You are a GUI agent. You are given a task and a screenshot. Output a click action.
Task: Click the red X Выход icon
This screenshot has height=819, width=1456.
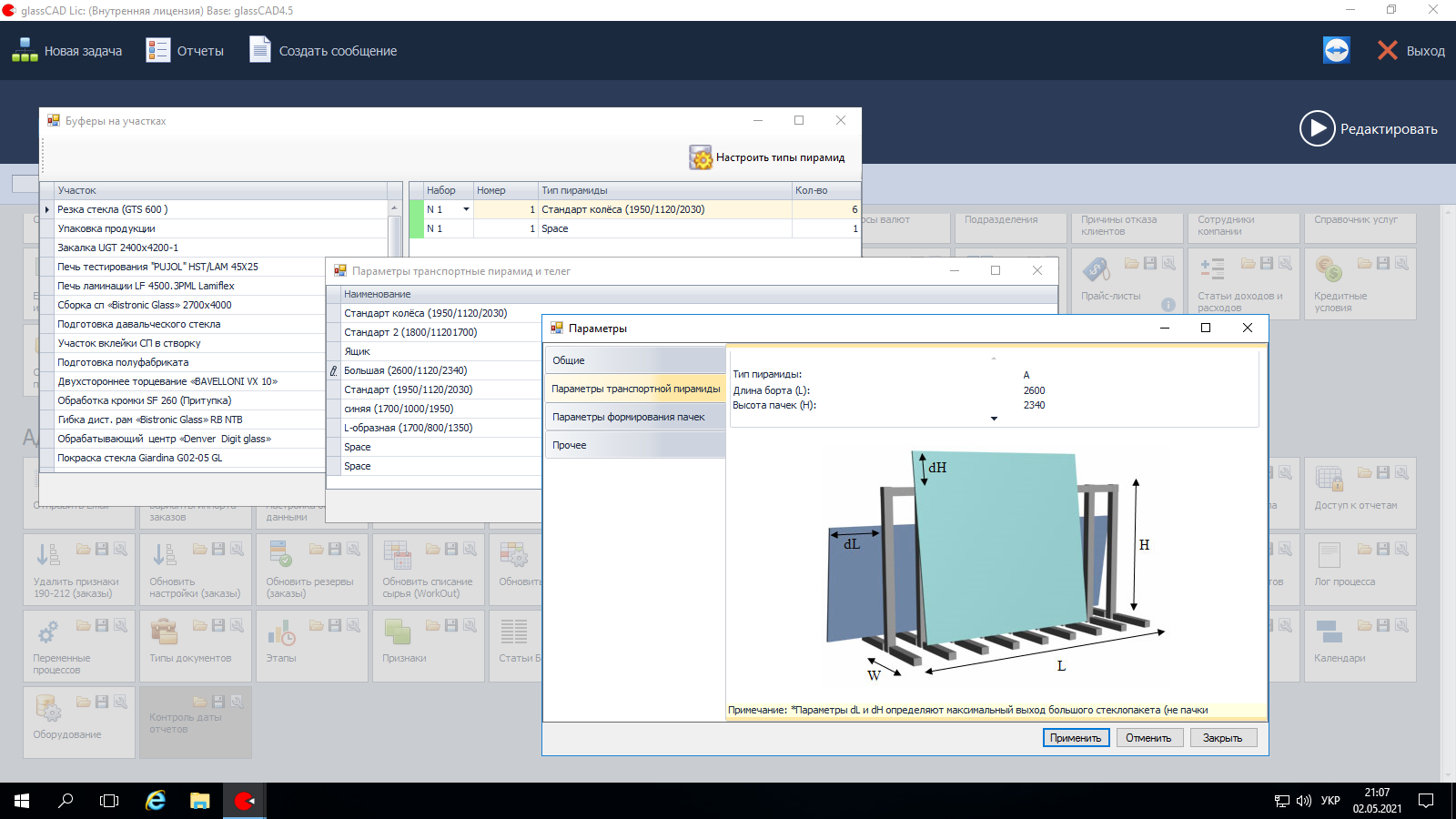1387,50
